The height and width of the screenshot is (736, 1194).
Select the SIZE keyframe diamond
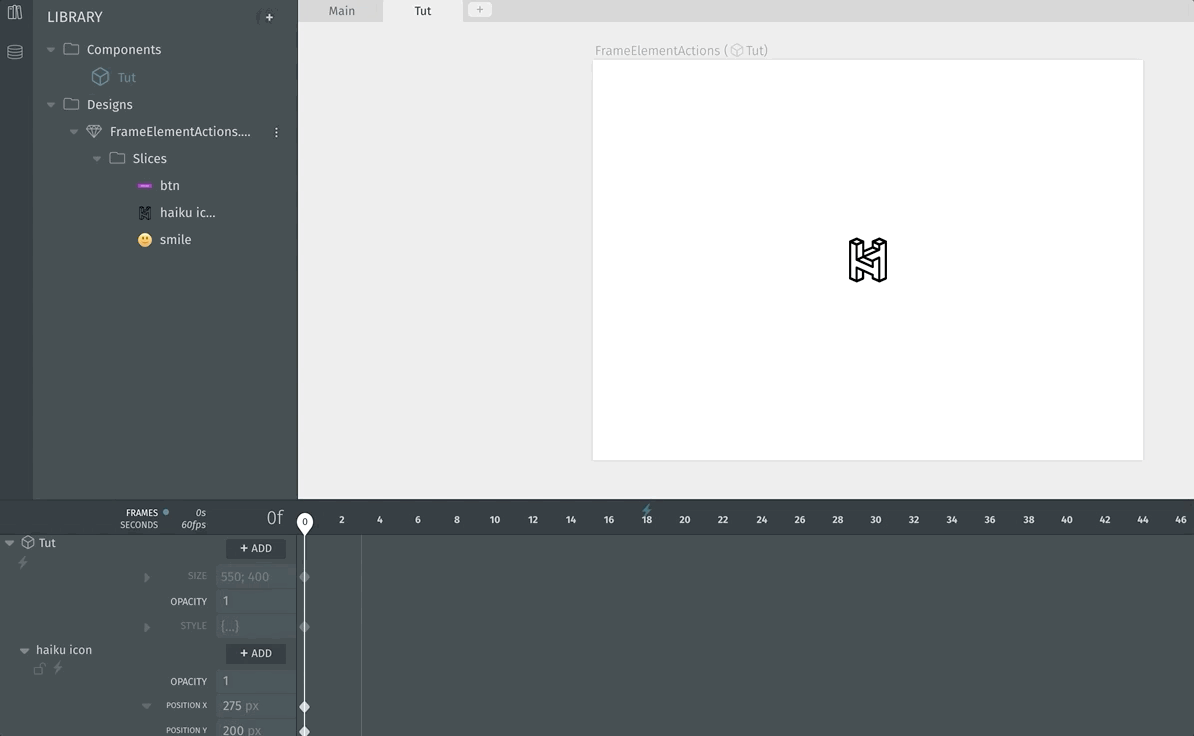(305, 577)
